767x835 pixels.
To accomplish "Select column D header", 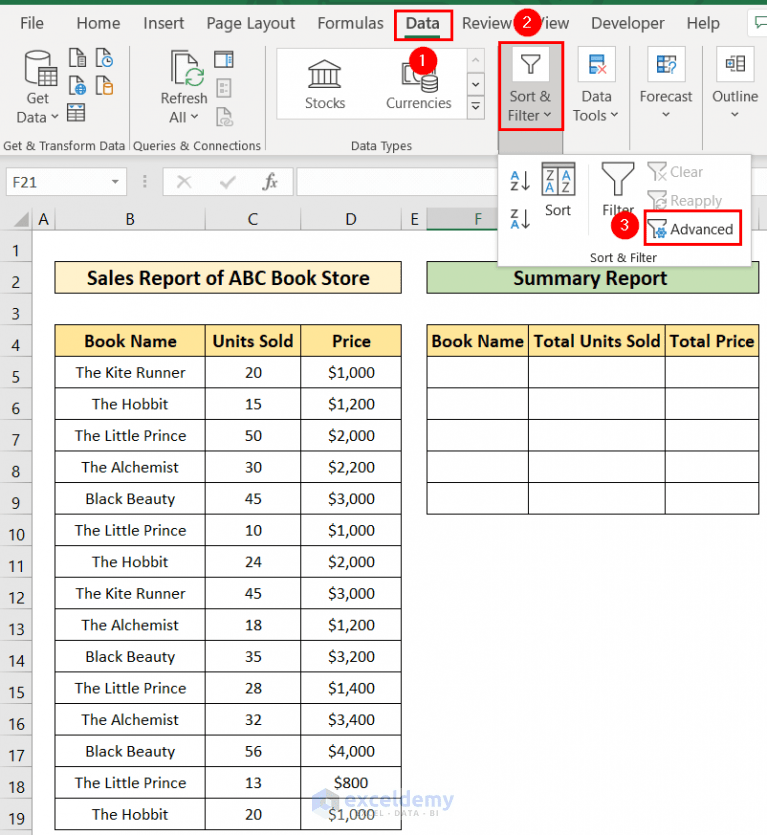I will coord(350,219).
